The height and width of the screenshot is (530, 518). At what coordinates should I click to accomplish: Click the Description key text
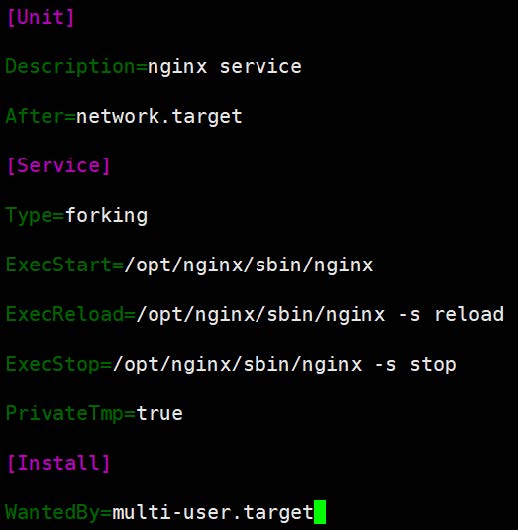pos(71,66)
